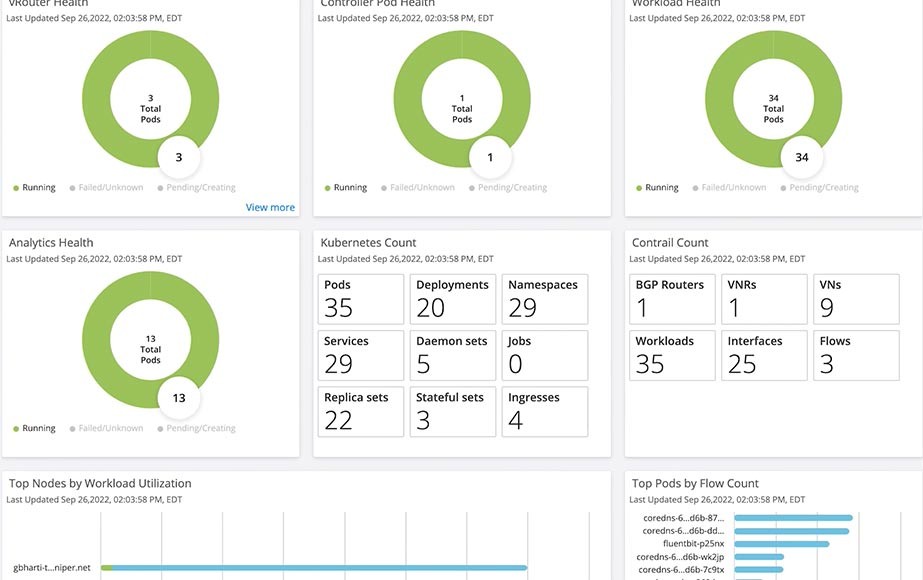The width and height of the screenshot is (923, 580).
Task: Open the Replica sets tile showing 22
Action: coord(360,411)
